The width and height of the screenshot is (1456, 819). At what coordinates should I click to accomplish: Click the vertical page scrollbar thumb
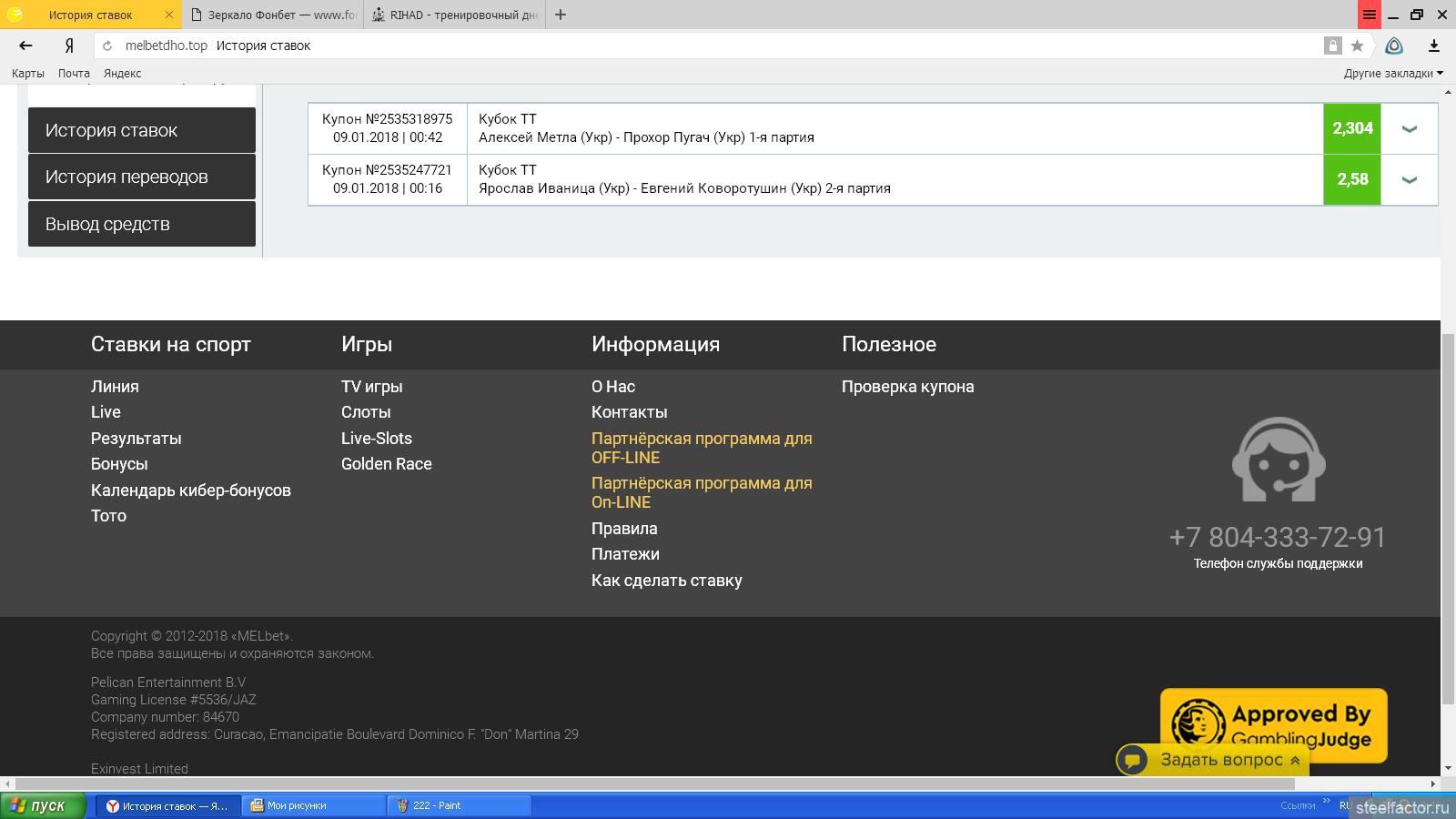pyautogui.click(x=1448, y=519)
